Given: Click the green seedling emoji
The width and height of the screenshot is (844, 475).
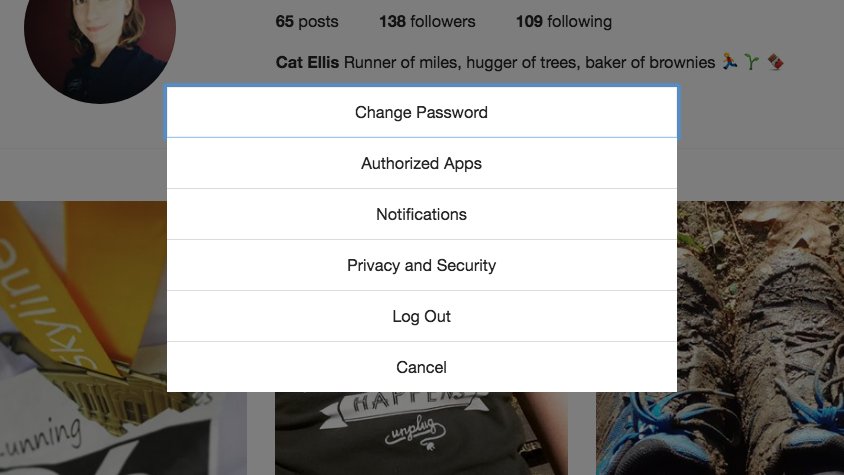Looking at the screenshot, I should coord(753,62).
